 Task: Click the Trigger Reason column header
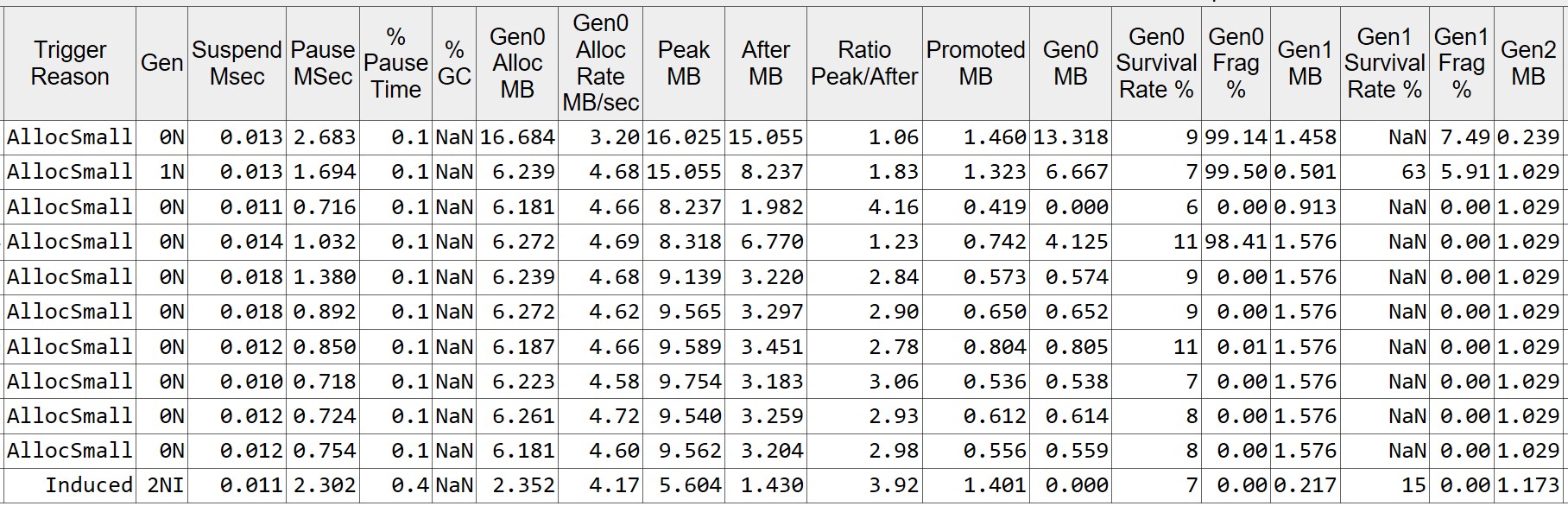pyautogui.click(x=69, y=63)
